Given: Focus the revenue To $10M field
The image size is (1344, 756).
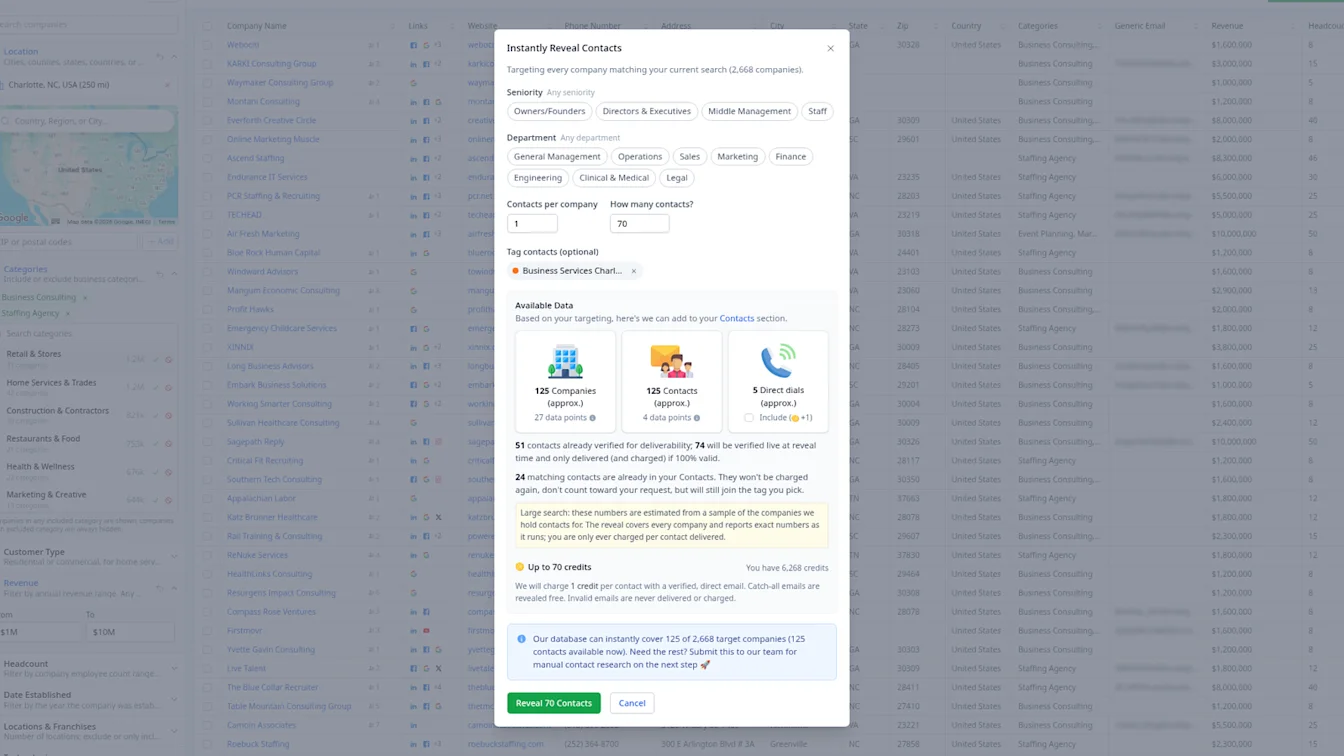Looking at the screenshot, I should click(129, 632).
